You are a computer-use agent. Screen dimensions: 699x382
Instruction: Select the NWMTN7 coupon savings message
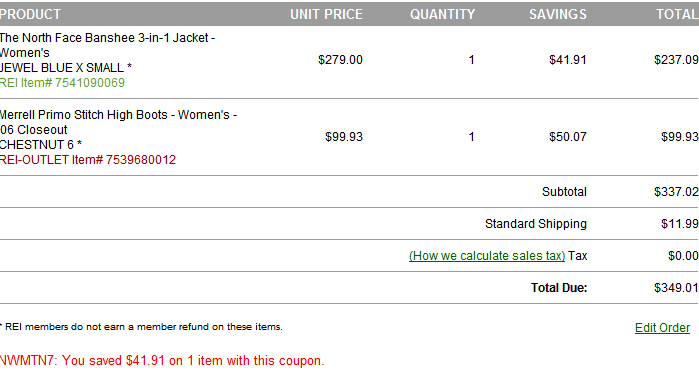coord(162,361)
